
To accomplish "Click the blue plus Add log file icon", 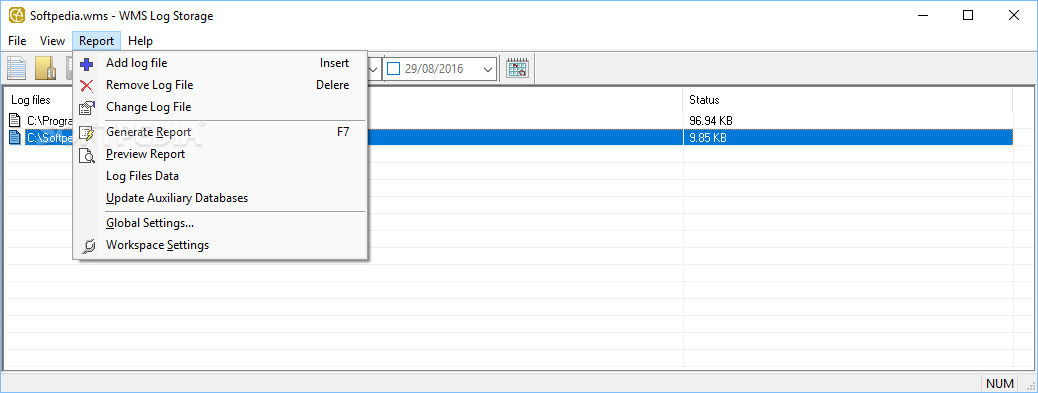I will [87, 64].
